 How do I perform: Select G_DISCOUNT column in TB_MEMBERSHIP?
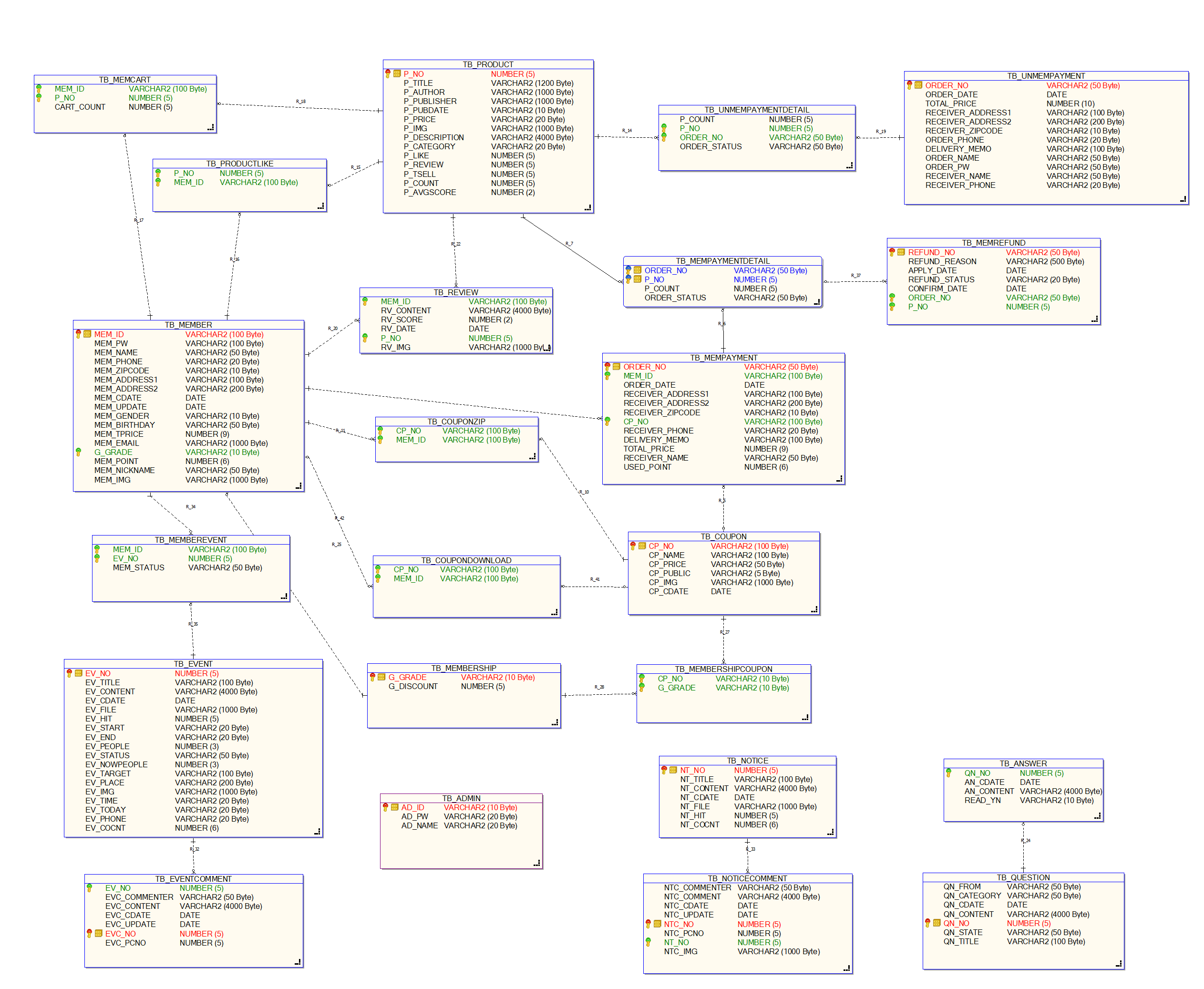pos(413,686)
